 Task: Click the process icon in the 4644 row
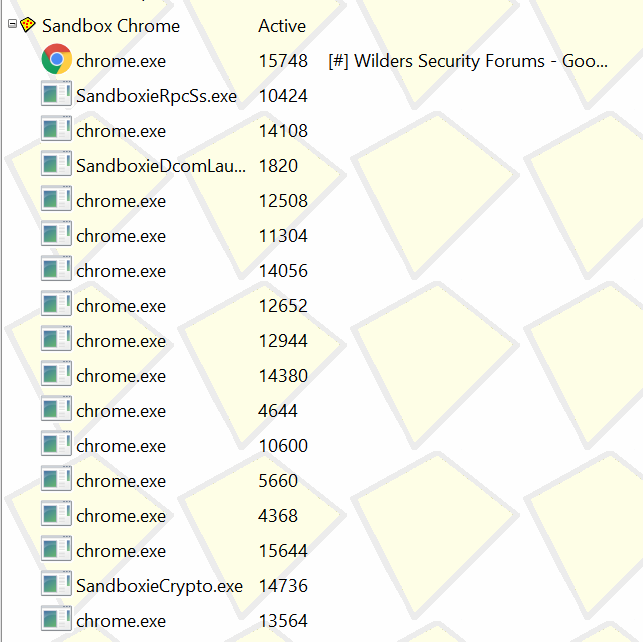pos(57,409)
